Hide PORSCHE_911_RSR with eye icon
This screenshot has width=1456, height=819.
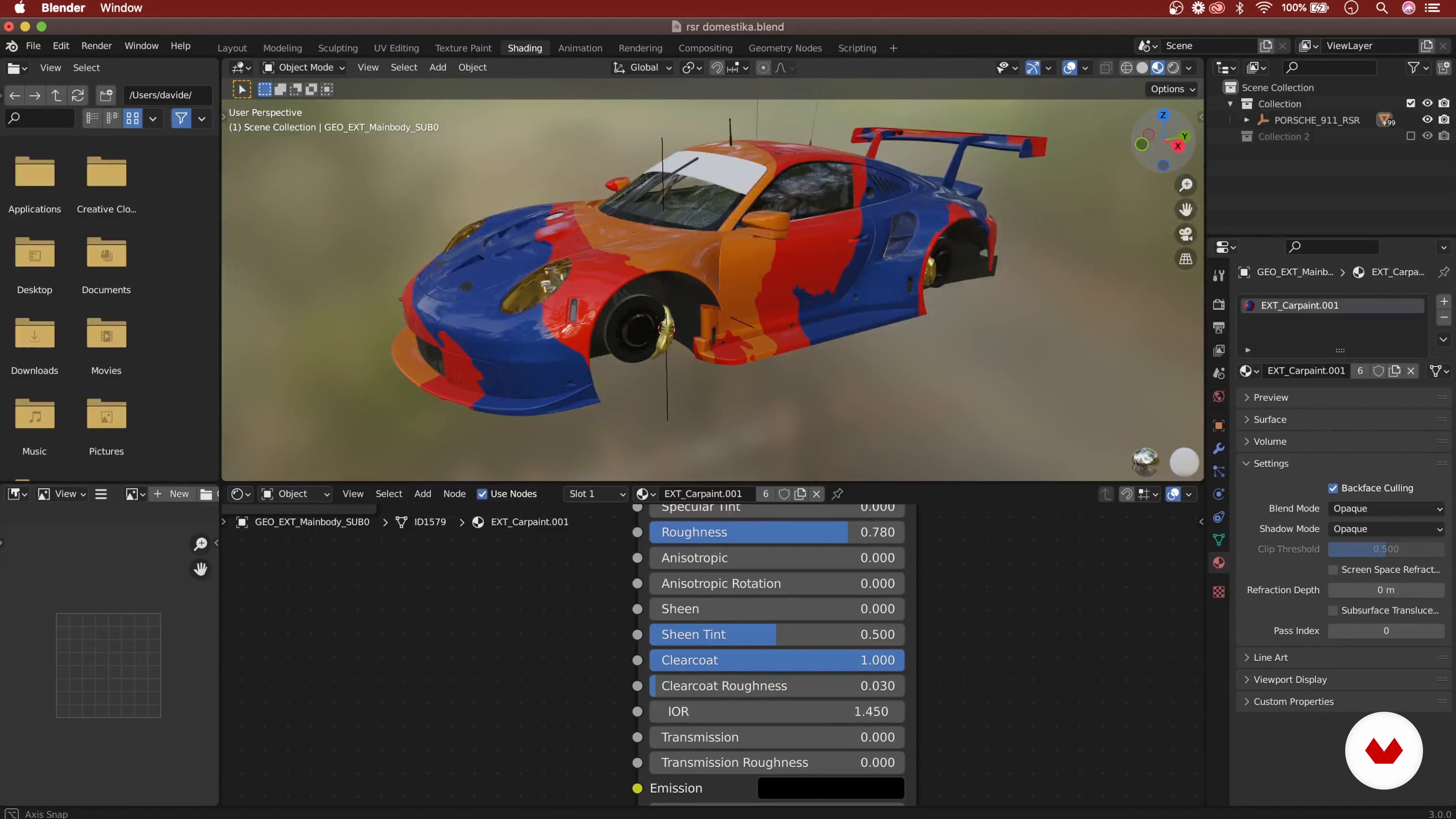coord(1427,119)
